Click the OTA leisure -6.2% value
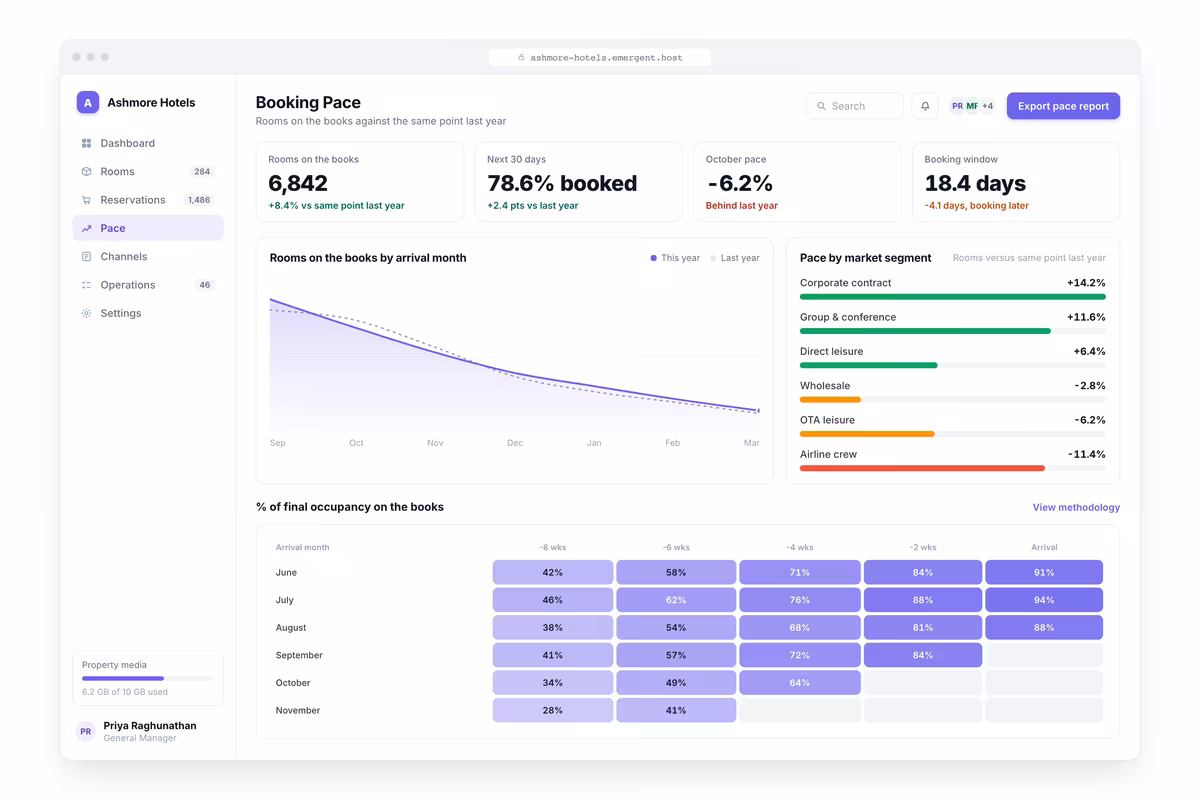This screenshot has width=1200, height=800. pos(1090,420)
